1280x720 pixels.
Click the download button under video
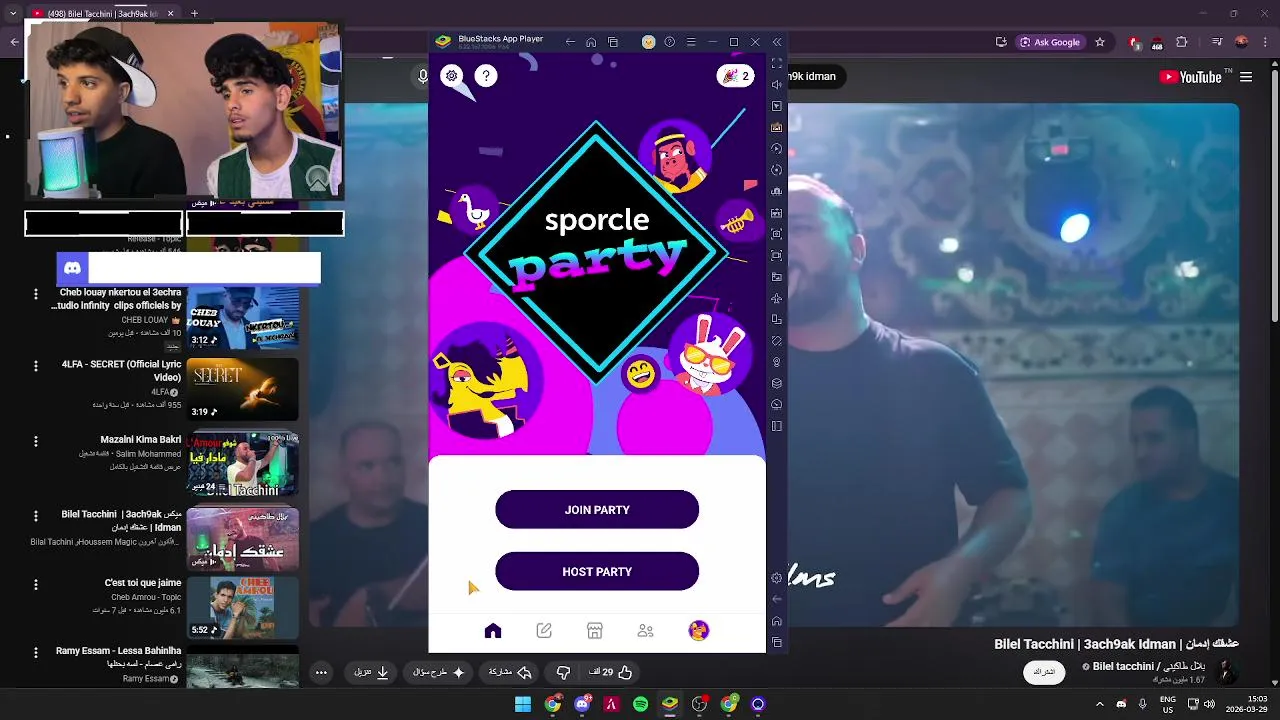click(x=372, y=672)
